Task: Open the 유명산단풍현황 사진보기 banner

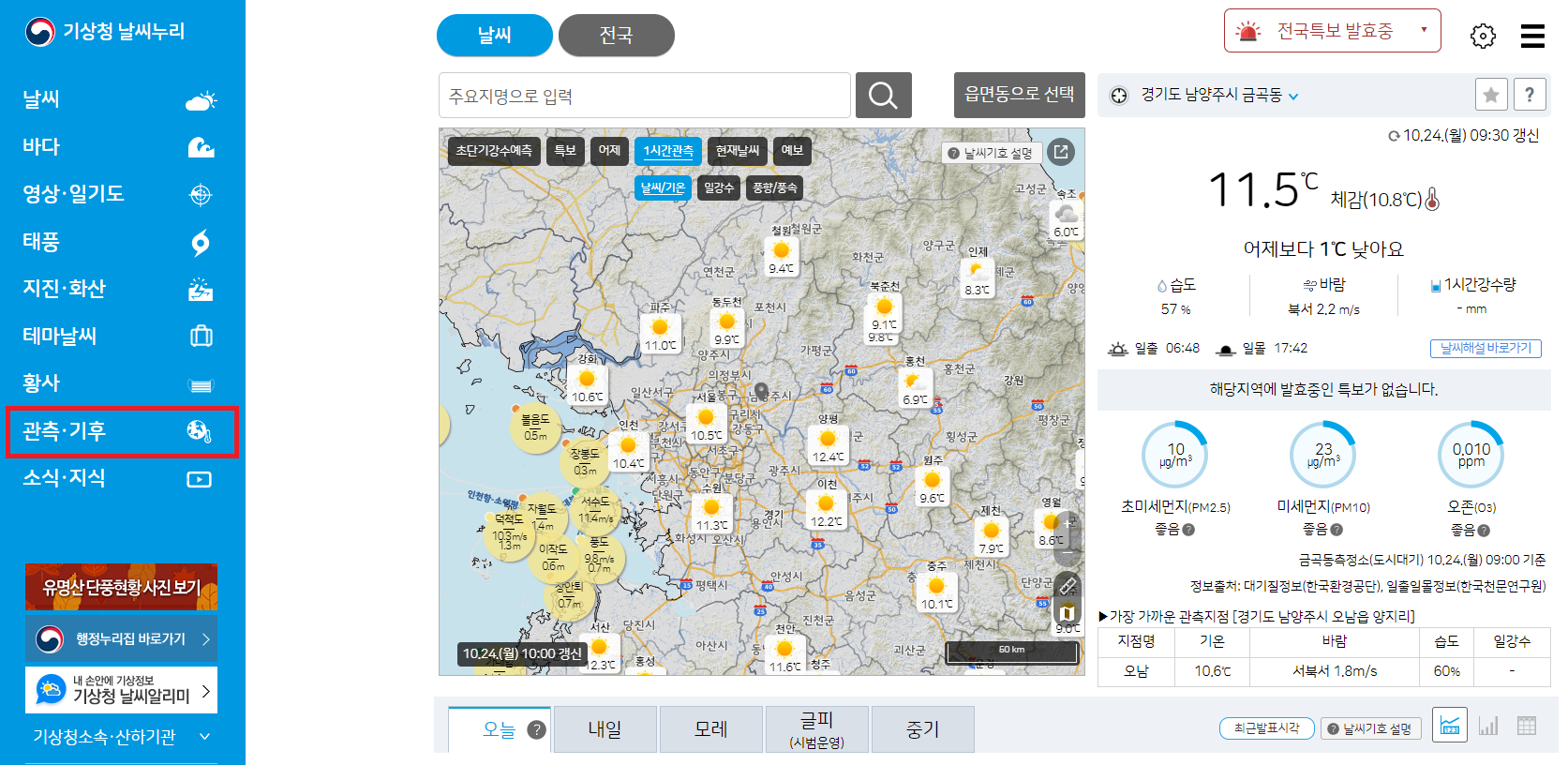Action: 121,588
